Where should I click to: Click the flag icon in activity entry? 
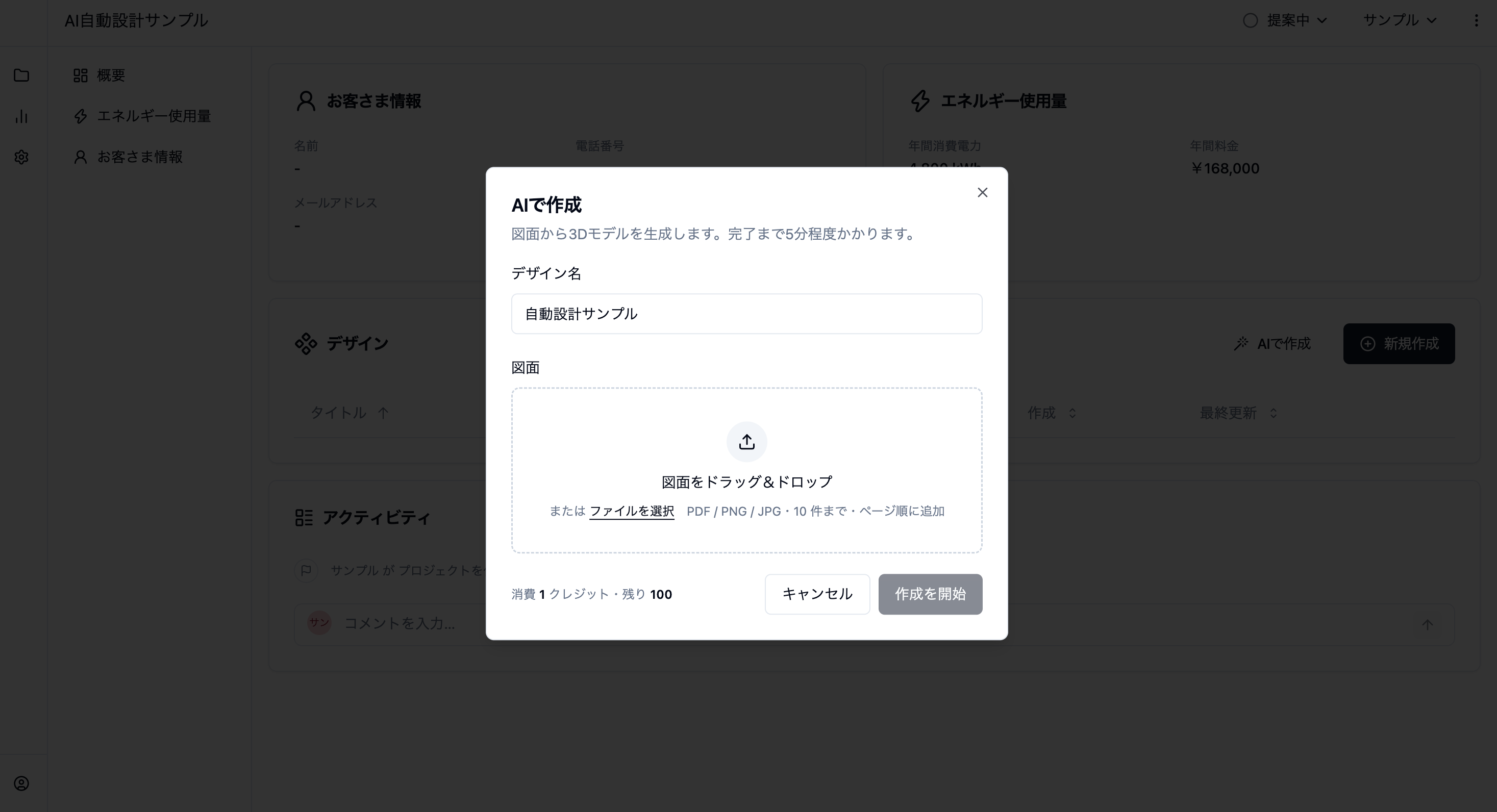[306, 570]
